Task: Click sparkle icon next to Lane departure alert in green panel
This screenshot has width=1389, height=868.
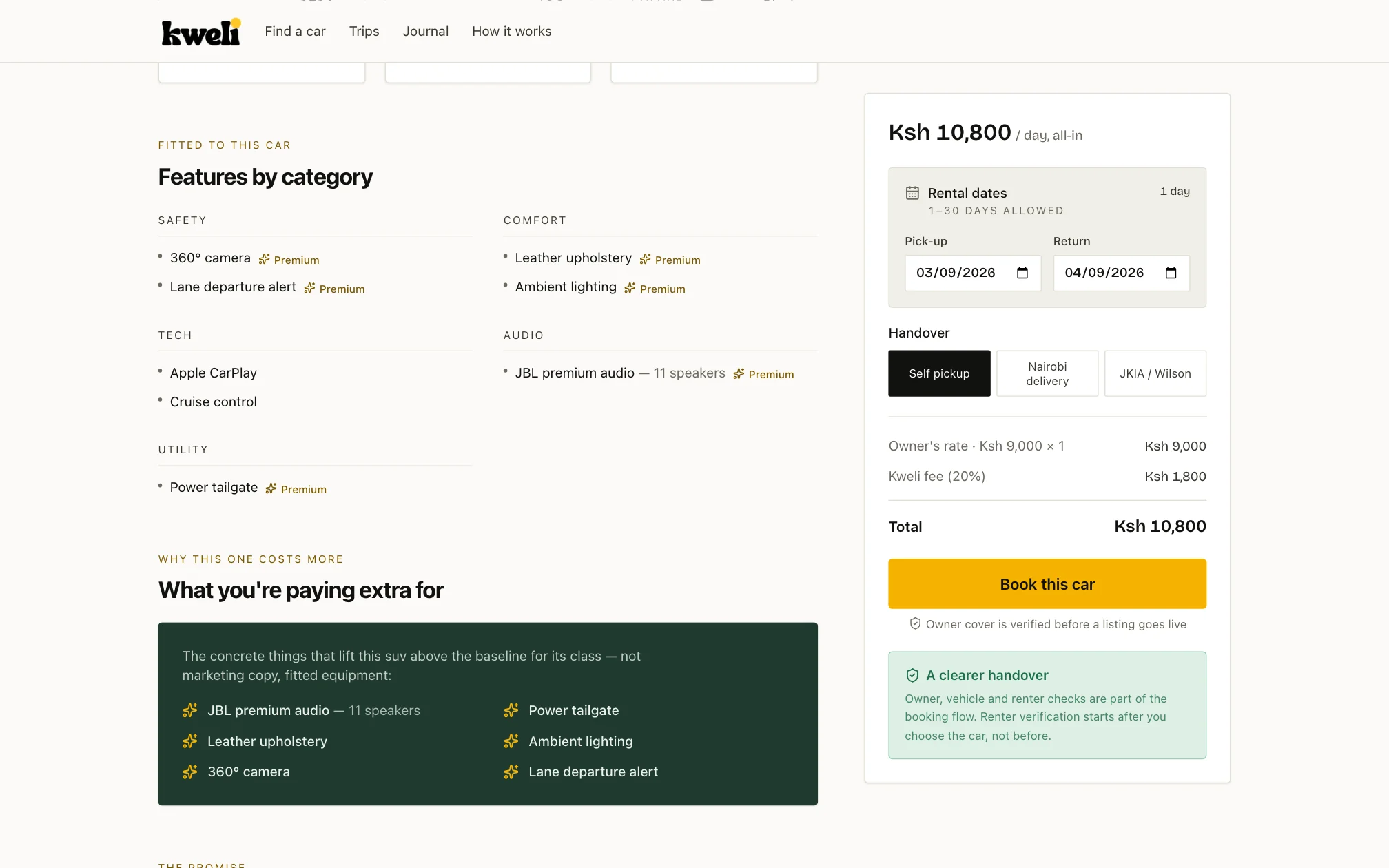Action: point(511,772)
